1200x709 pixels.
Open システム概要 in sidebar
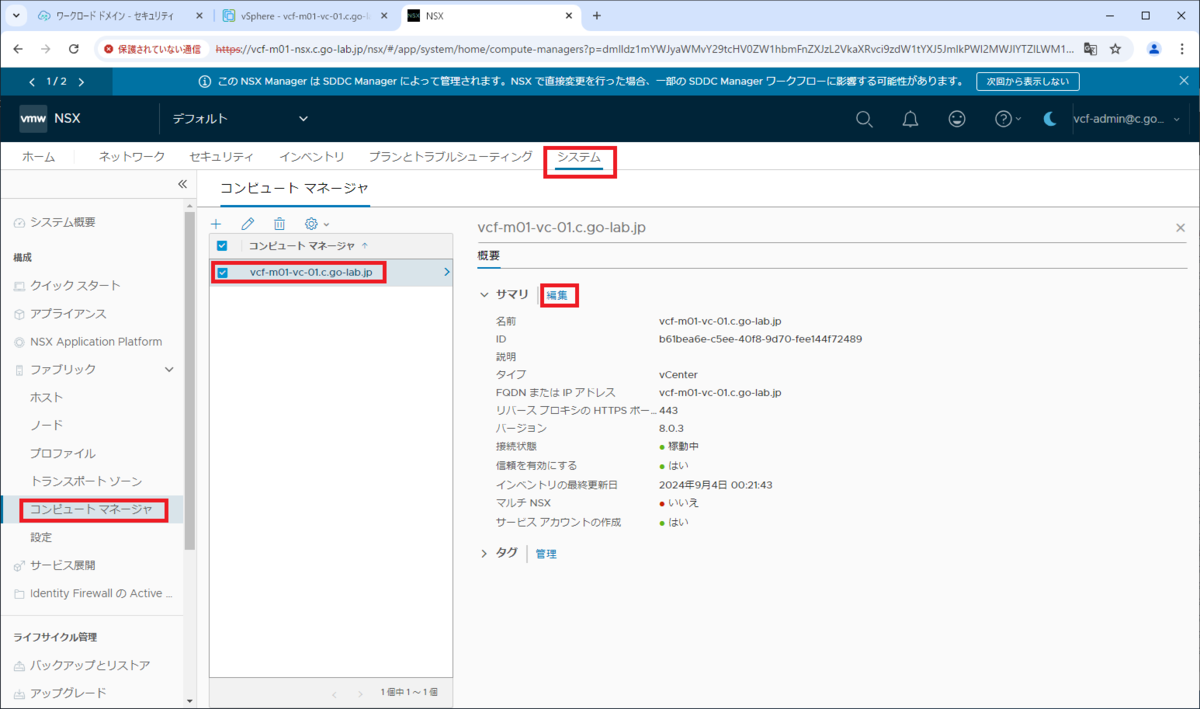[x=63, y=222]
